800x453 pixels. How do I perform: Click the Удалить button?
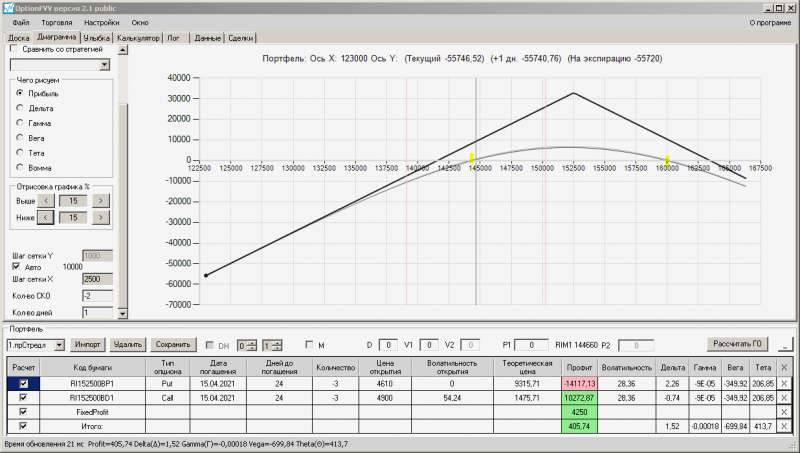[128, 345]
